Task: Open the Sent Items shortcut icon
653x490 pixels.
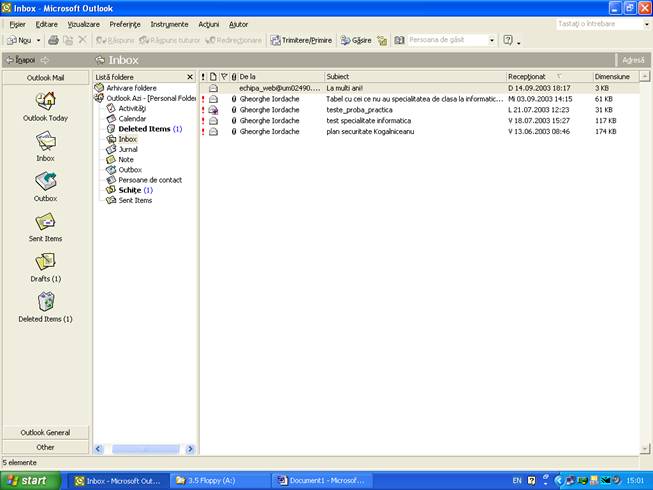Action: (x=45, y=221)
